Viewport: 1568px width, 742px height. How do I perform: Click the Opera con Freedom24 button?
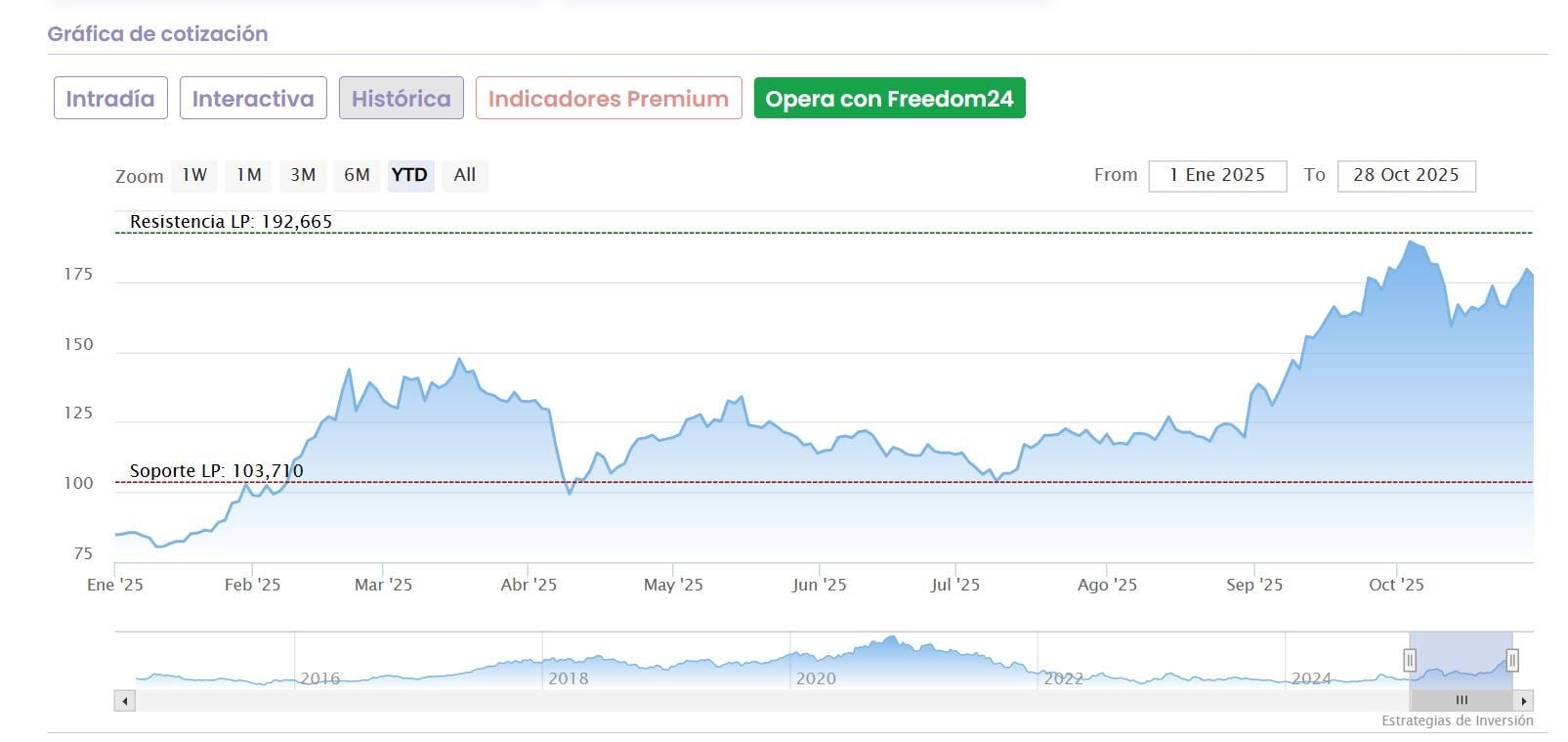click(x=889, y=99)
